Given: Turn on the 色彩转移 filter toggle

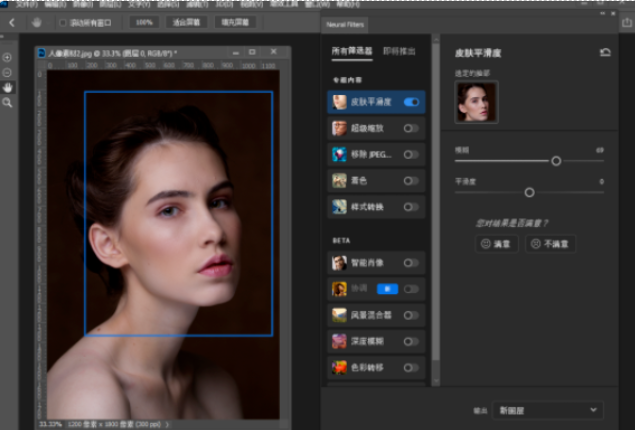Looking at the screenshot, I should (411, 368).
